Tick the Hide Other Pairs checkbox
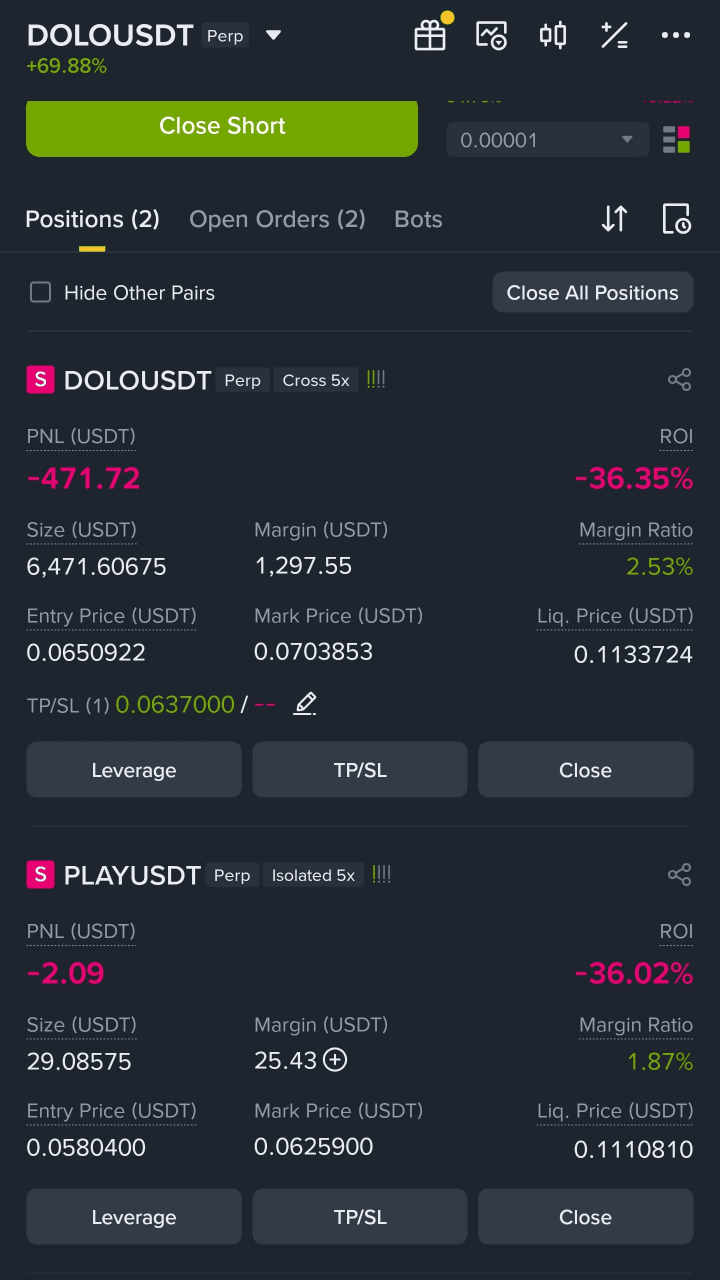 pos(40,292)
